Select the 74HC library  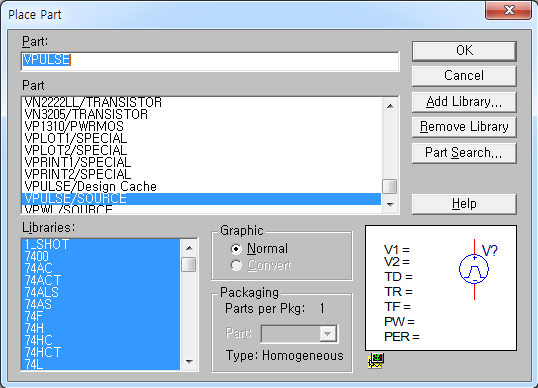pos(101,341)
